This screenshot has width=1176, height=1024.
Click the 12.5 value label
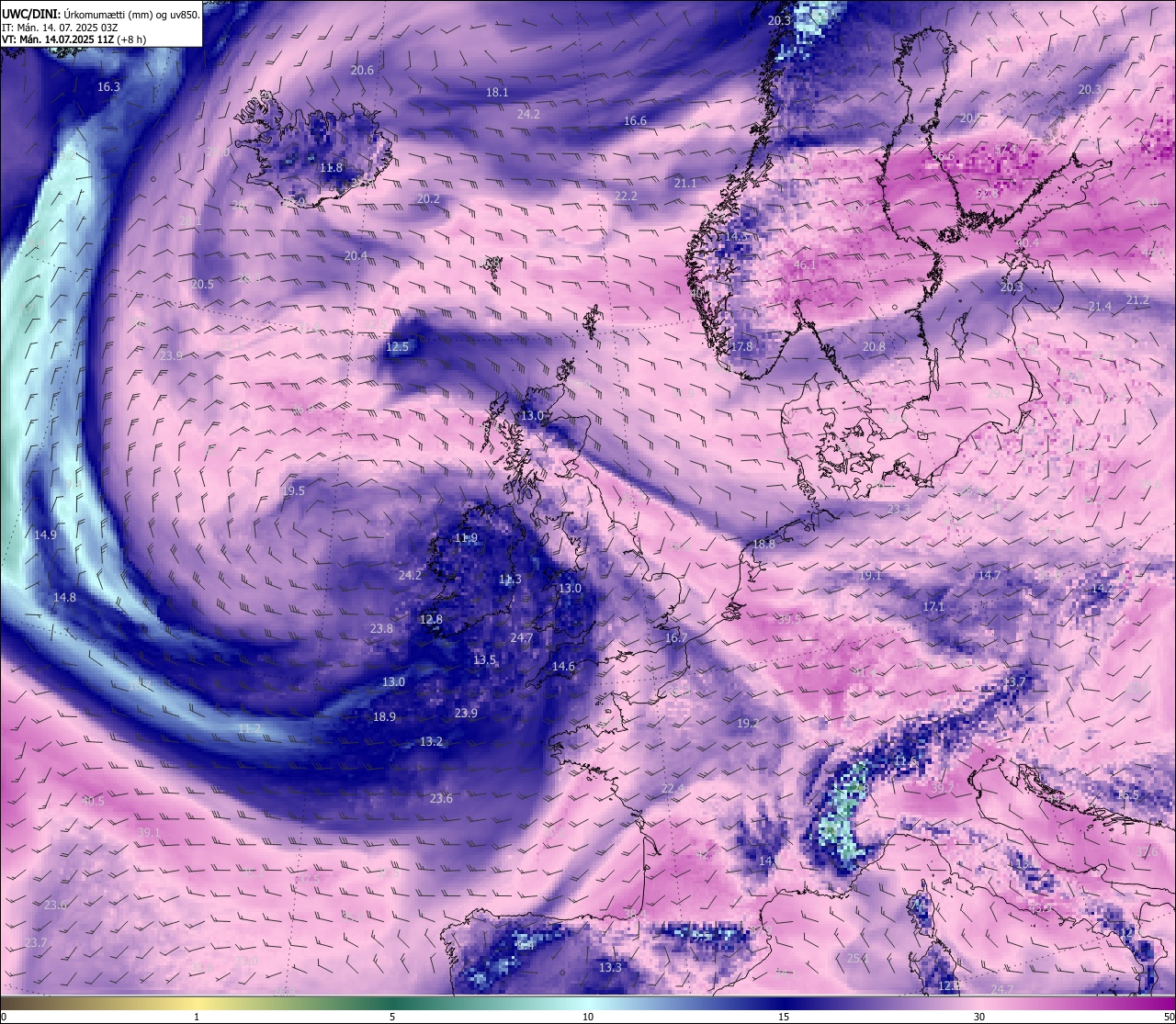tap(397, 346)
